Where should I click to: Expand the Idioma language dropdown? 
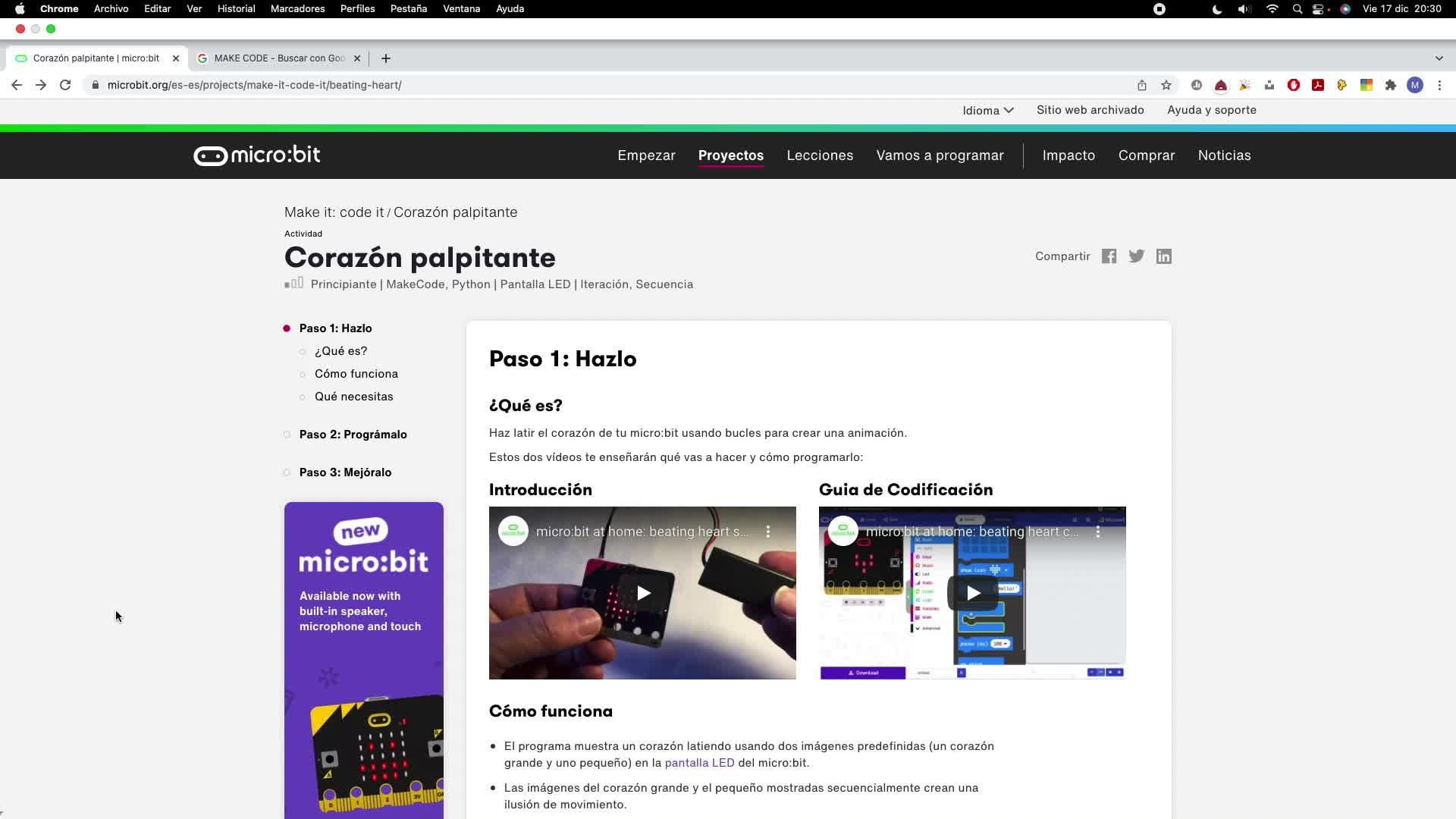pos(987,111)
